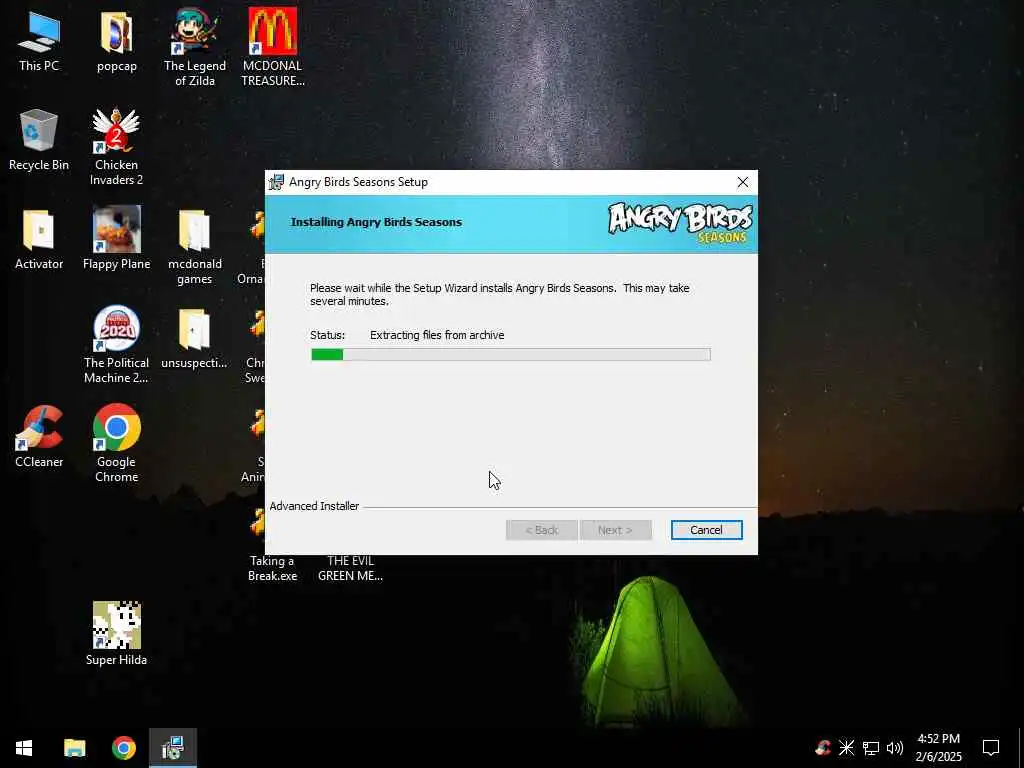Click the 'Angry Birds Seasons Setup' title text
Image resolution: width=1024 pixels, height=768 pixels.
pos(359,182)
